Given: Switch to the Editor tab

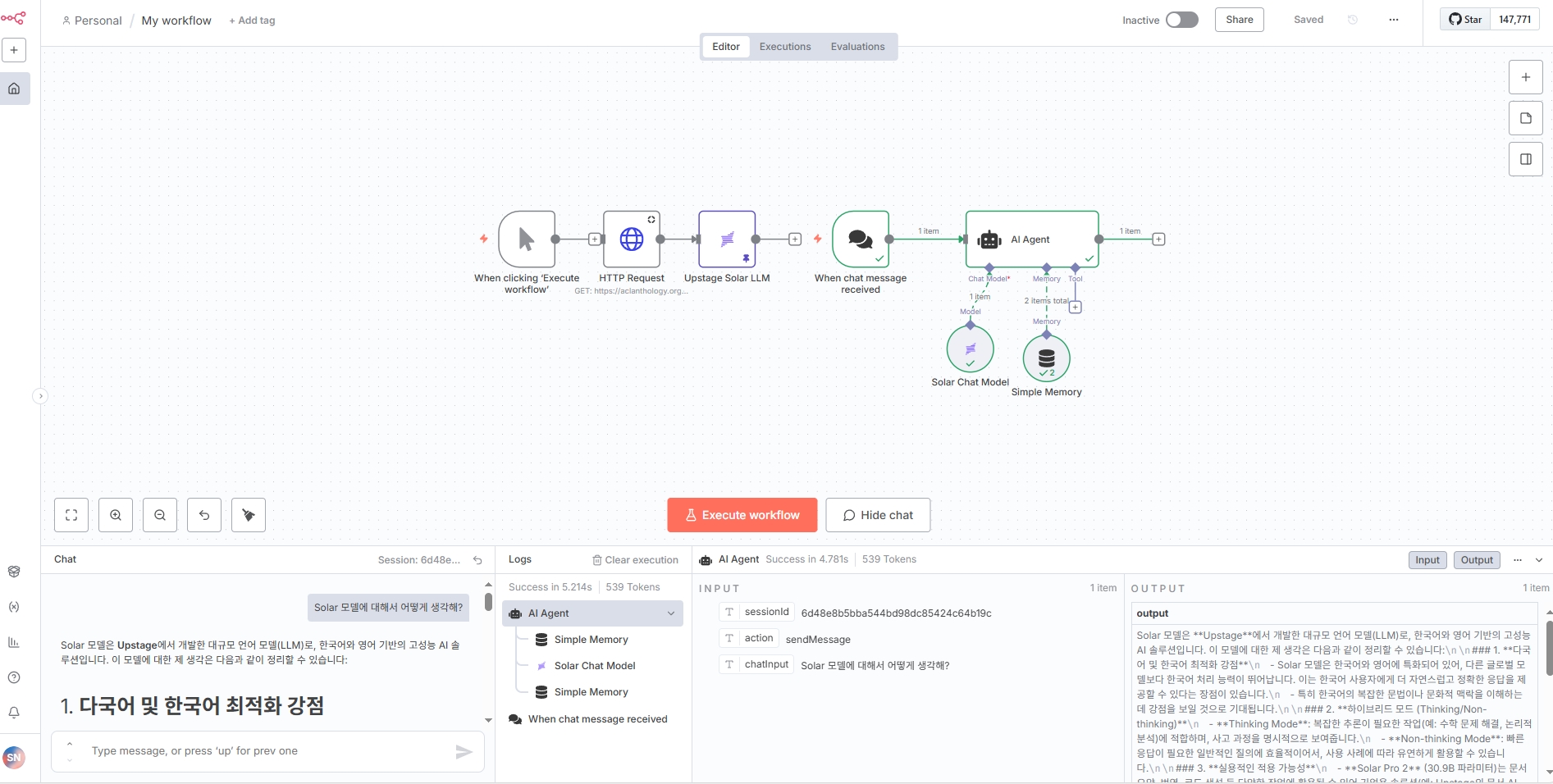Looking at the screenshot, I should coord(726,47).
